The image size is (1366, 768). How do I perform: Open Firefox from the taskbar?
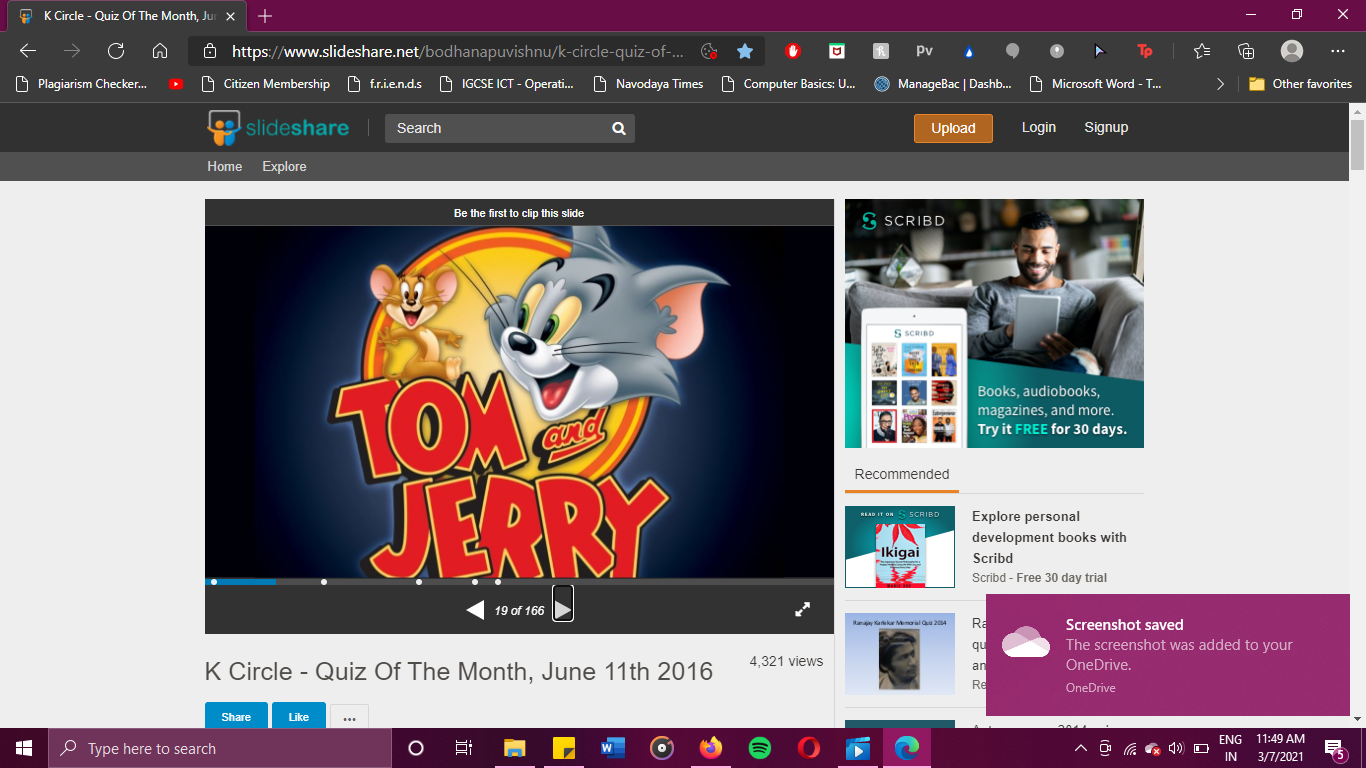[x=711, y=748]
